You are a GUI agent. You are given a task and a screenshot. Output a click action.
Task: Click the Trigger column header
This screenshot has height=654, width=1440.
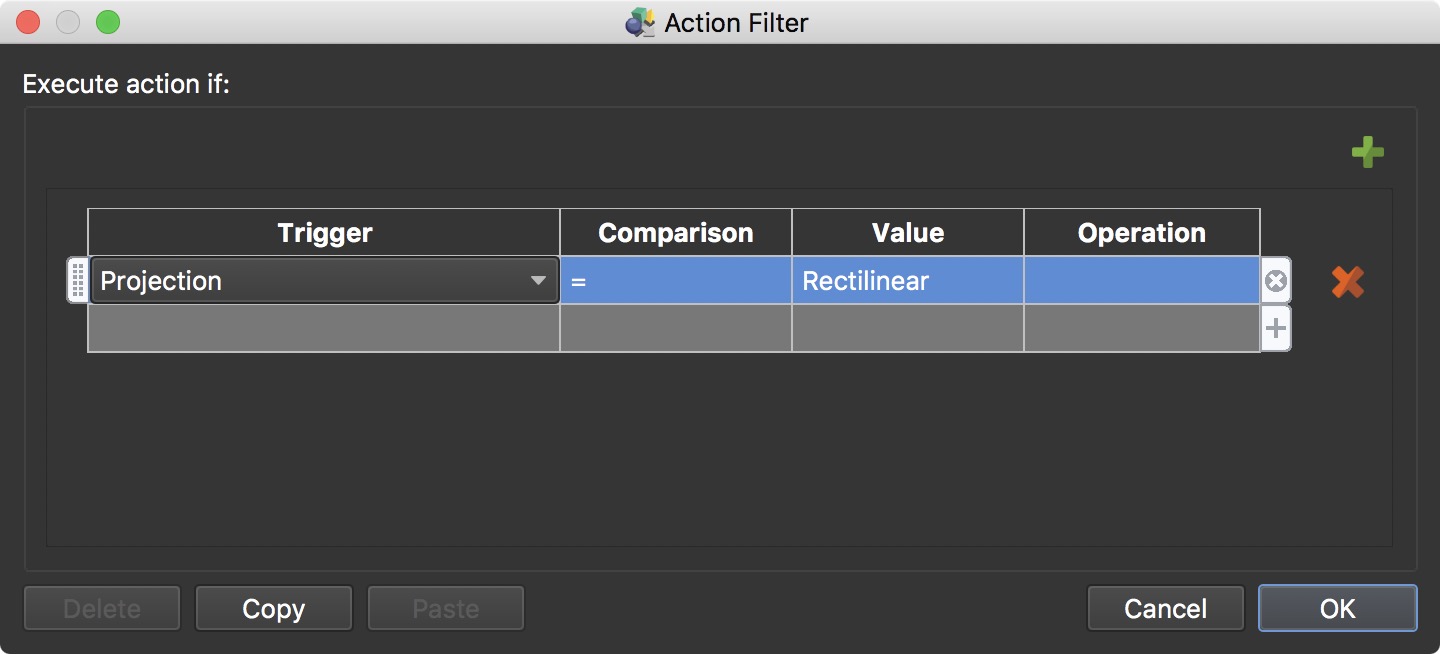pyautogui.click(x=324, y=233)
